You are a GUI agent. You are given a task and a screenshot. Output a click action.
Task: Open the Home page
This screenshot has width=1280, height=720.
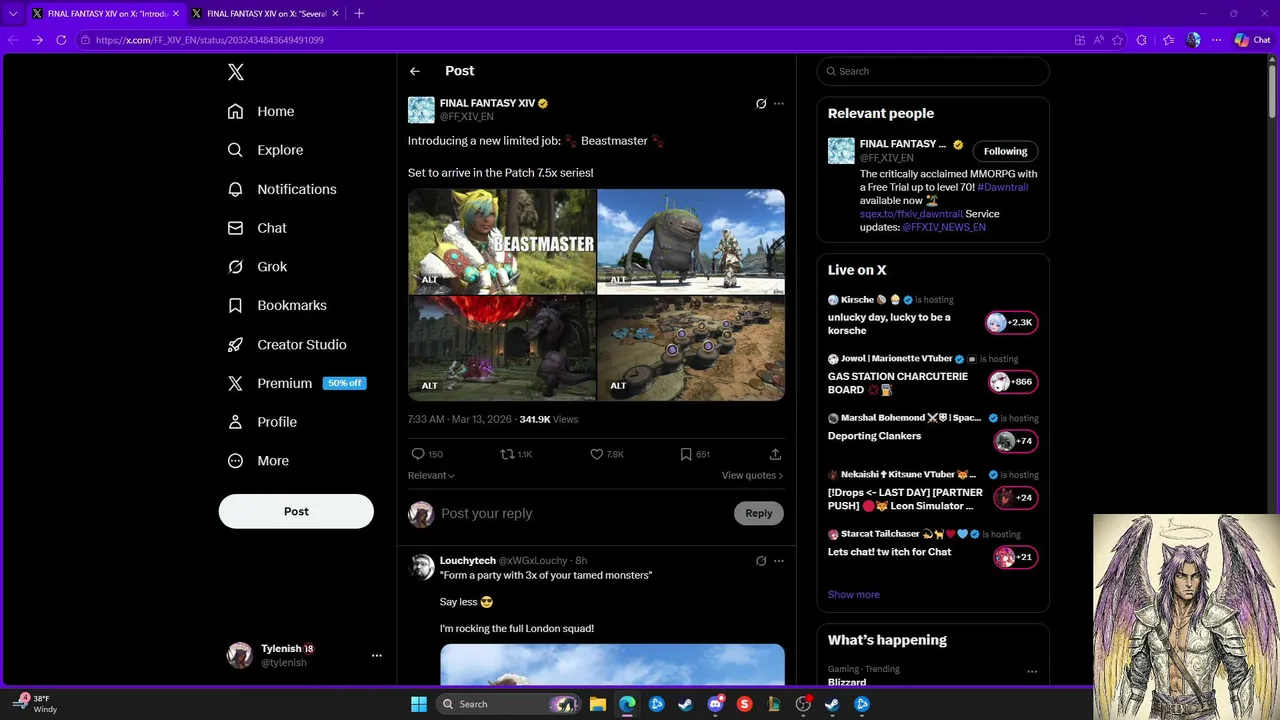pos(261,111)
